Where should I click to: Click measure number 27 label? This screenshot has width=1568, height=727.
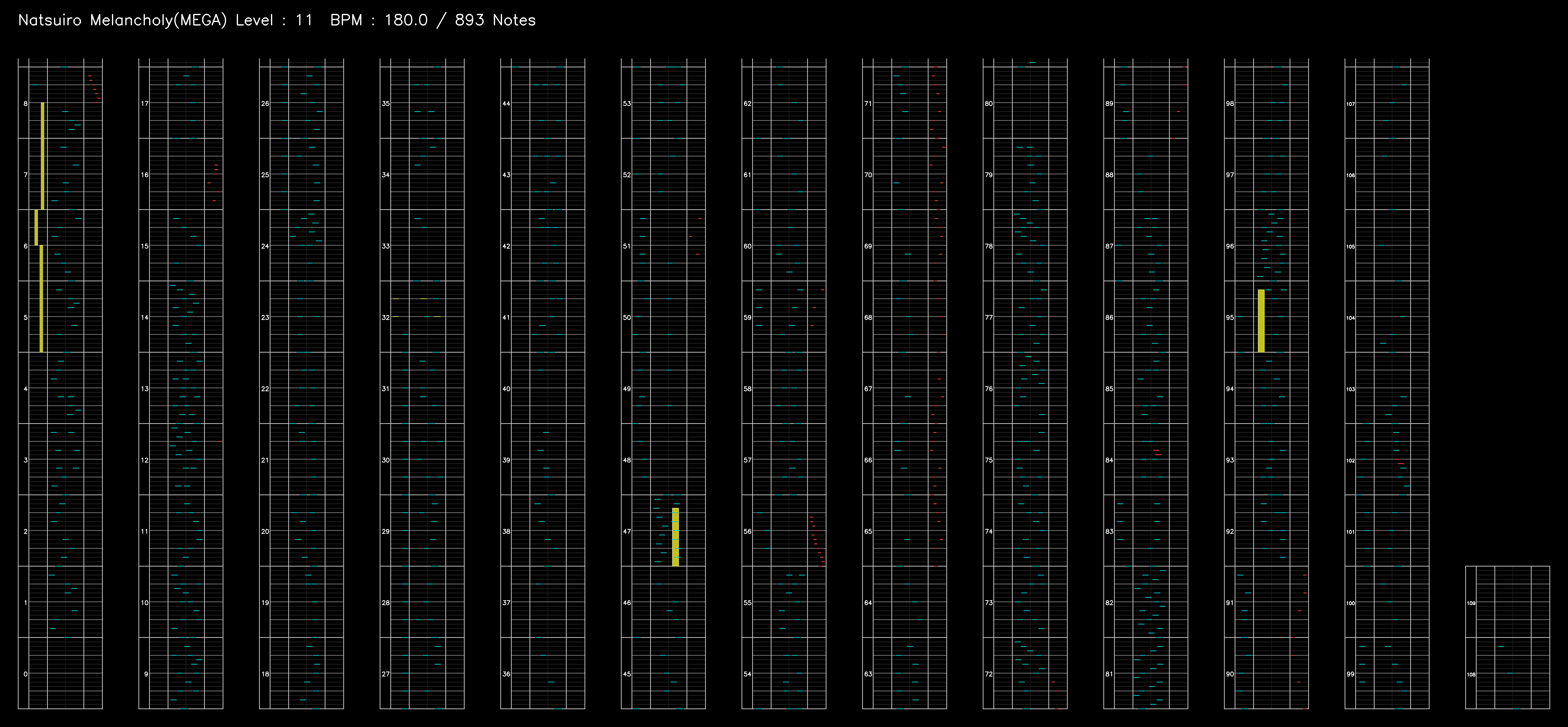pos(386,674)
